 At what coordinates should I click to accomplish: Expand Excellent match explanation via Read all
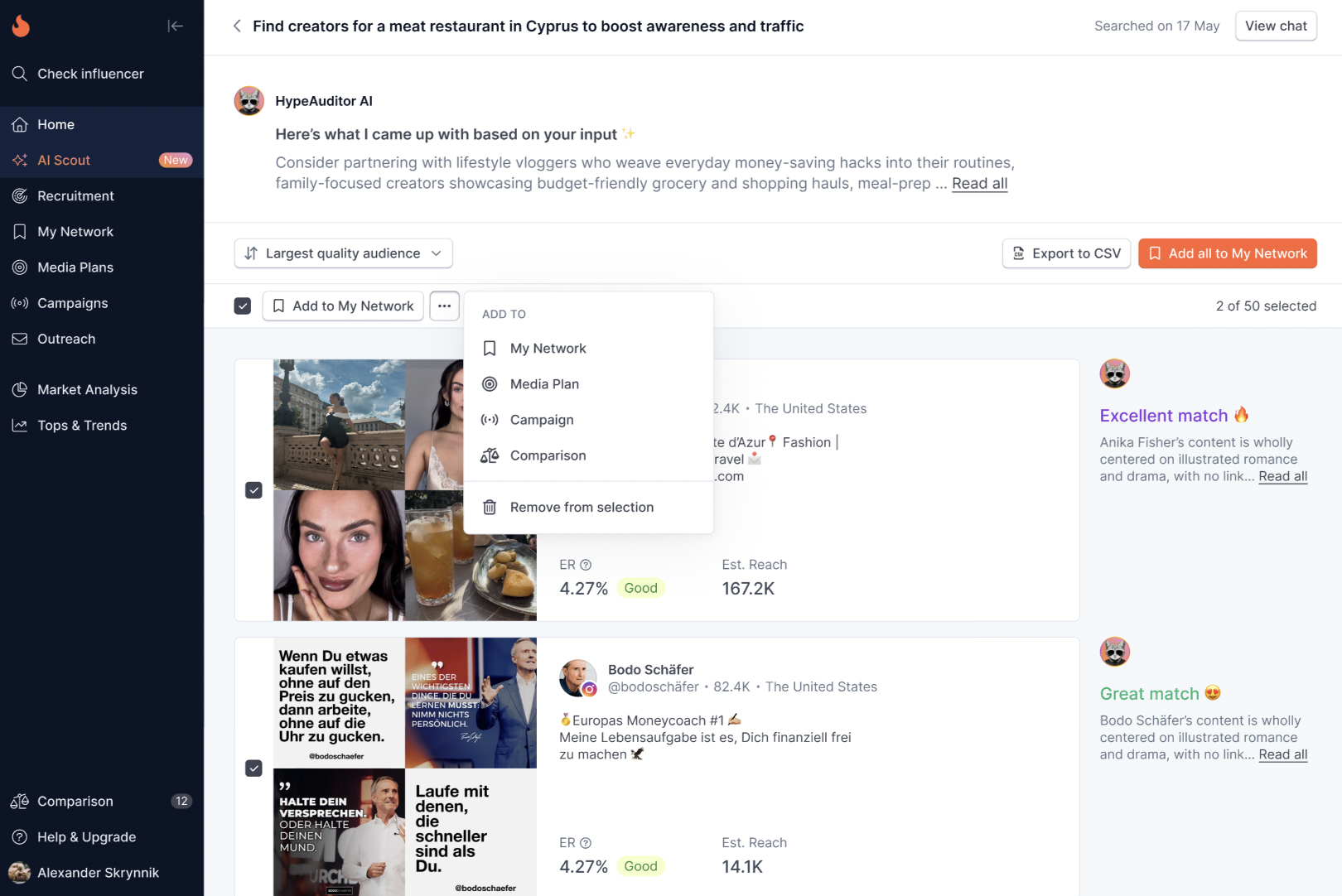[x=1282, y=476]
